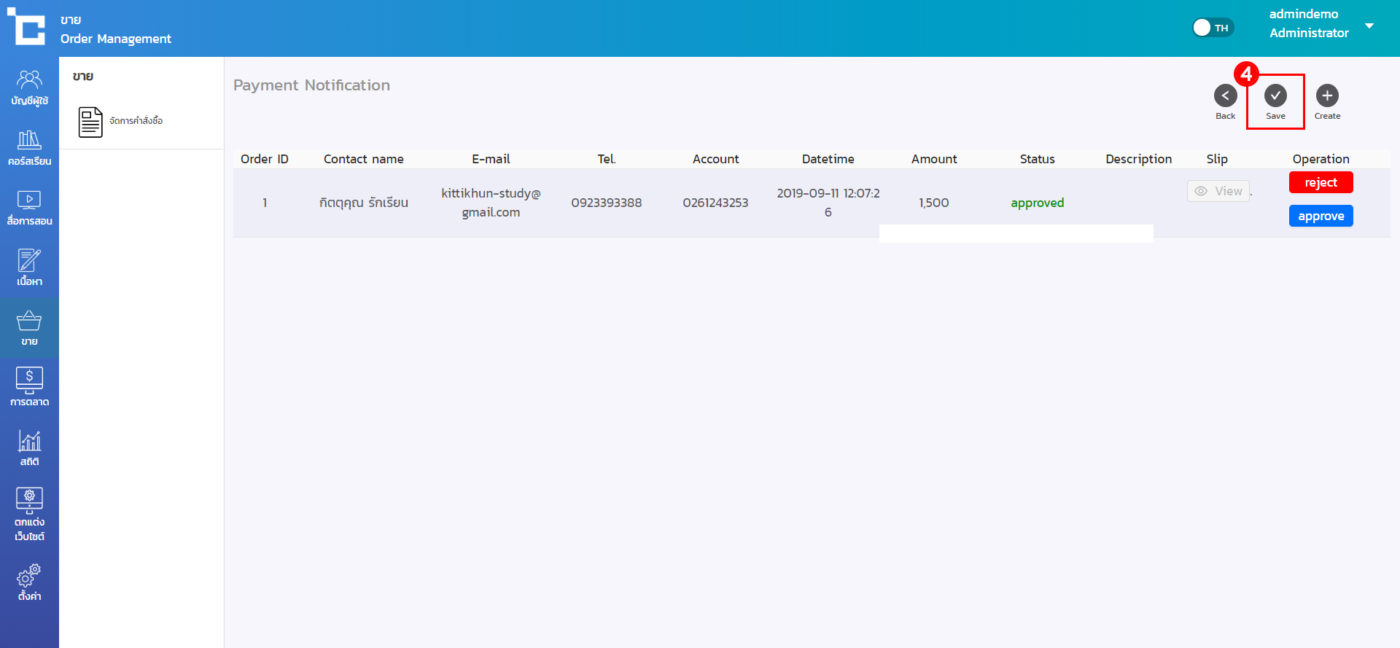
Task: Select the sales basket icon
Action: tap(29, 322)
